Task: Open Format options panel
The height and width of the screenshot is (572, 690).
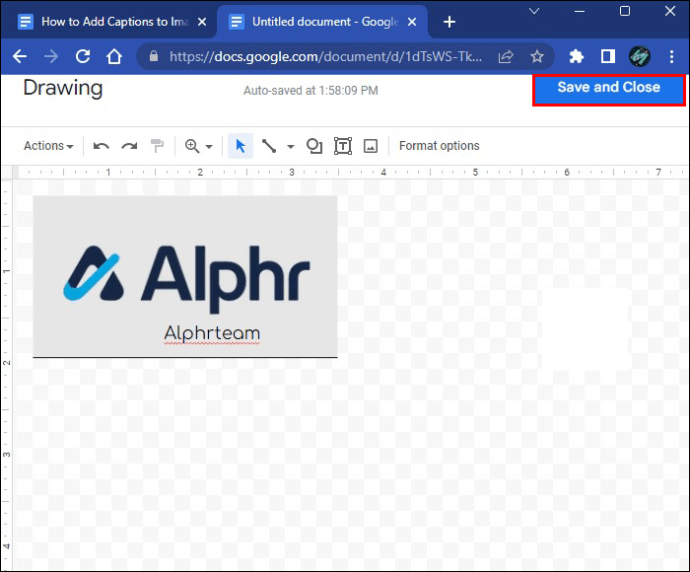Action: point(439,146)
